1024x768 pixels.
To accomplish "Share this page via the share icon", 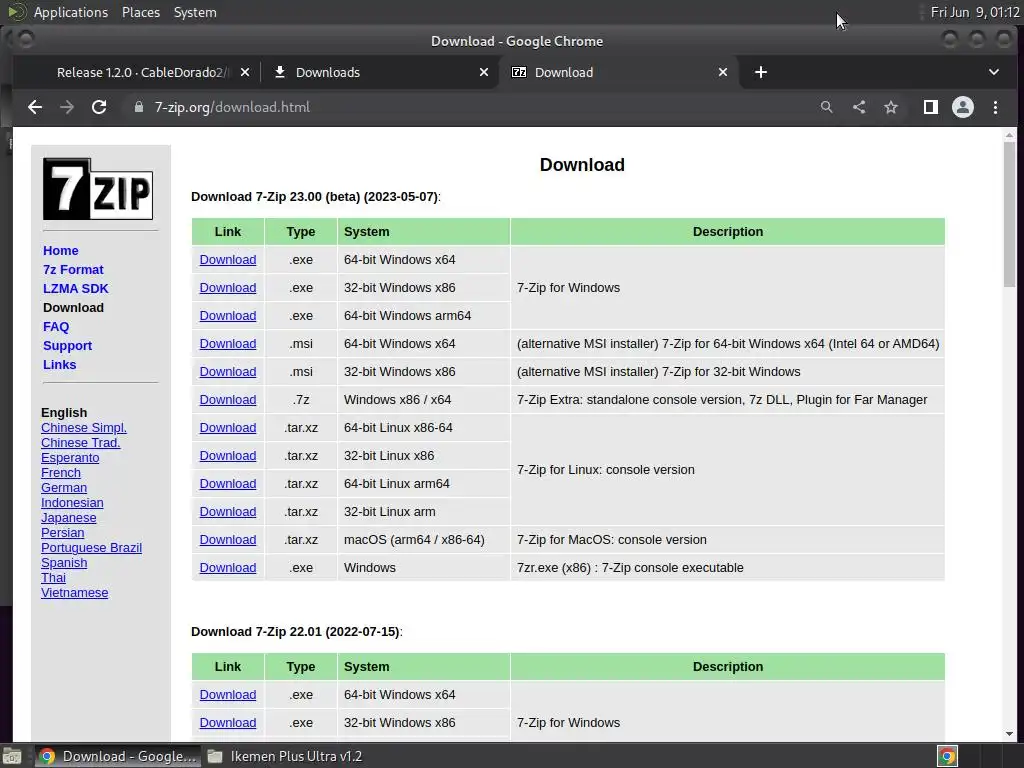I will point(859,107).
